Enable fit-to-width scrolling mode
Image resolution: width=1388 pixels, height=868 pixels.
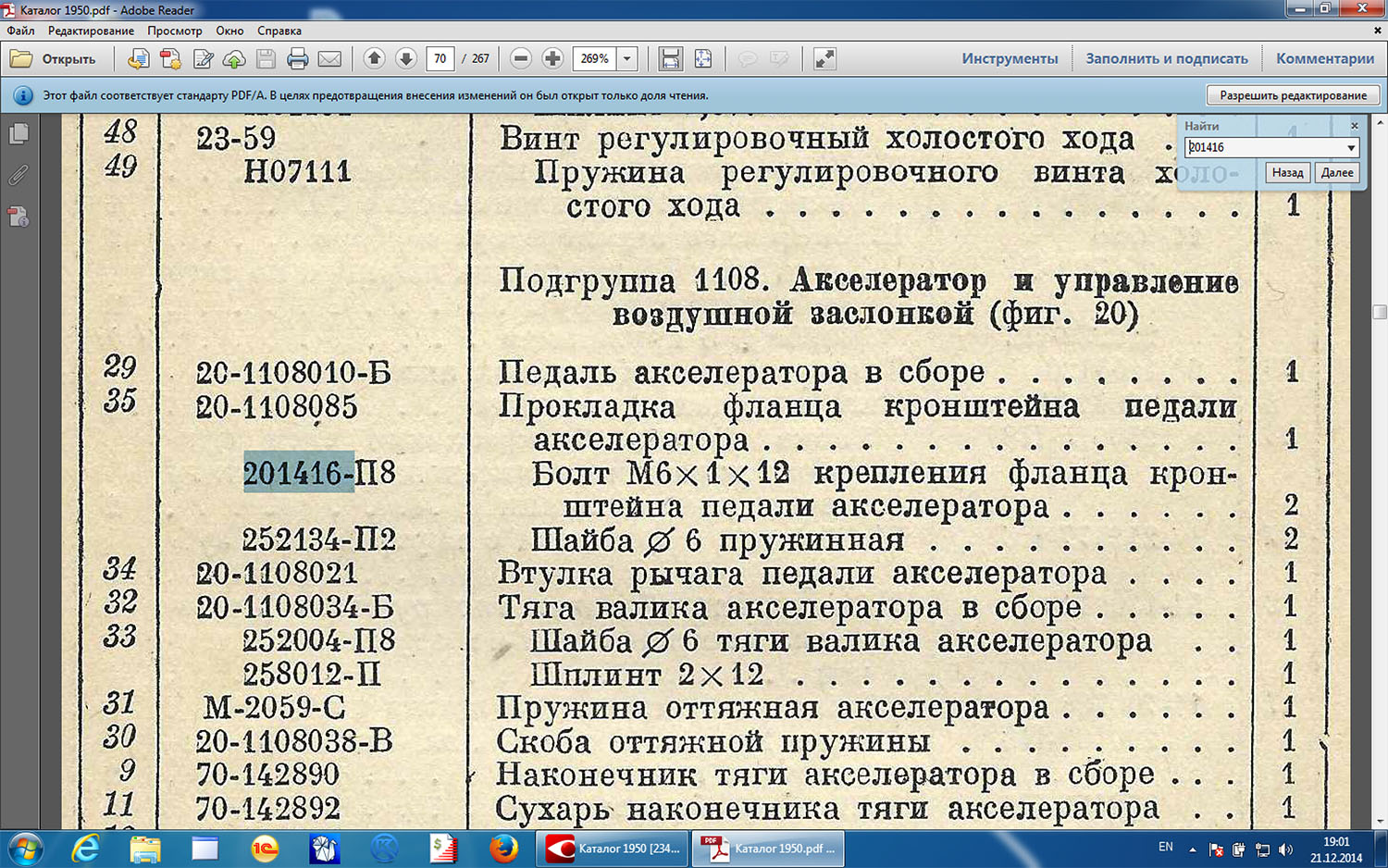(x=670, y=58)
